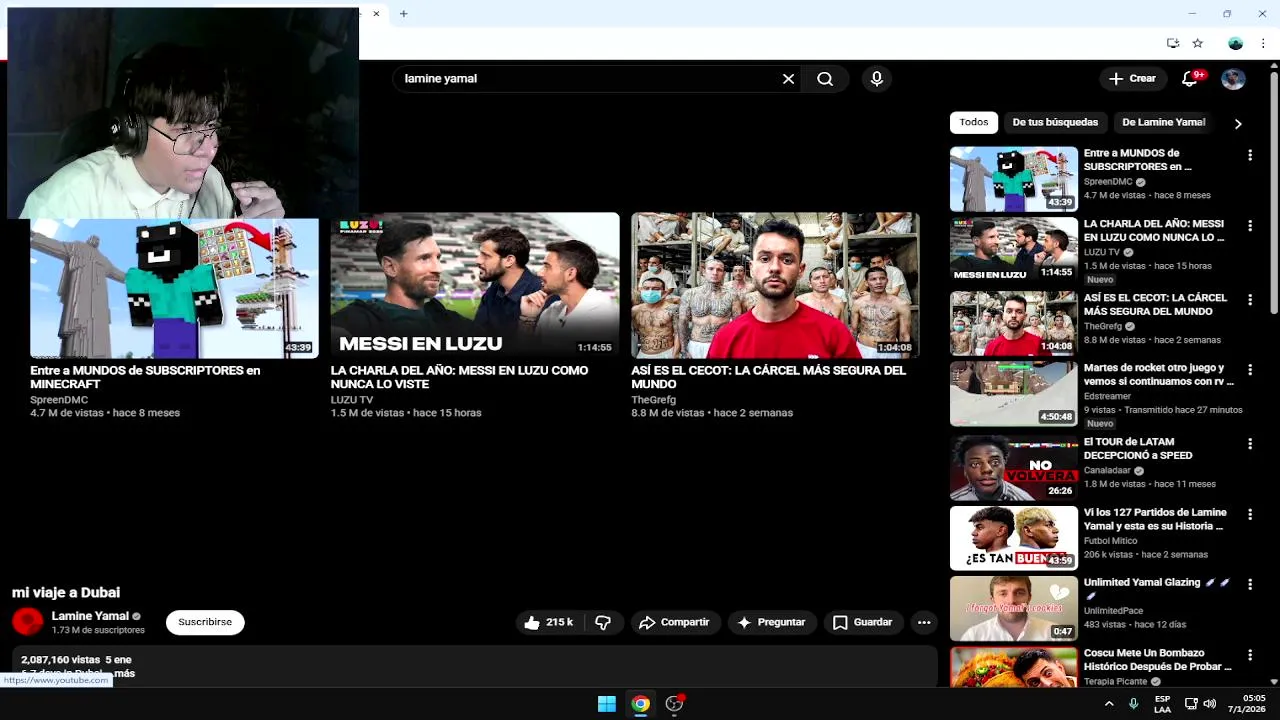
Task: Click the Canaladaar channel name in the sidebar
Action: (1108, 470)
